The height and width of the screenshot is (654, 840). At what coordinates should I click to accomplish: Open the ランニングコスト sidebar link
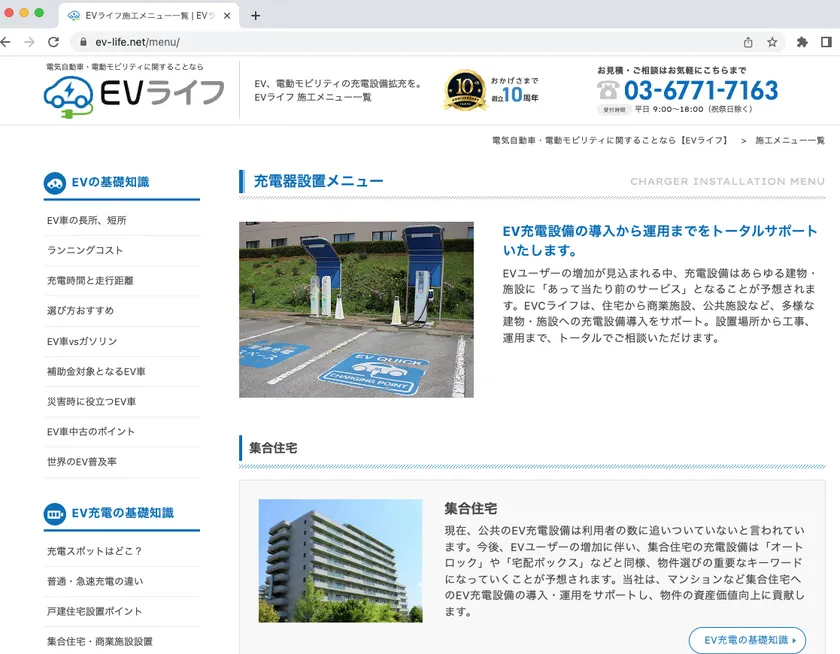tap(85, 250)
